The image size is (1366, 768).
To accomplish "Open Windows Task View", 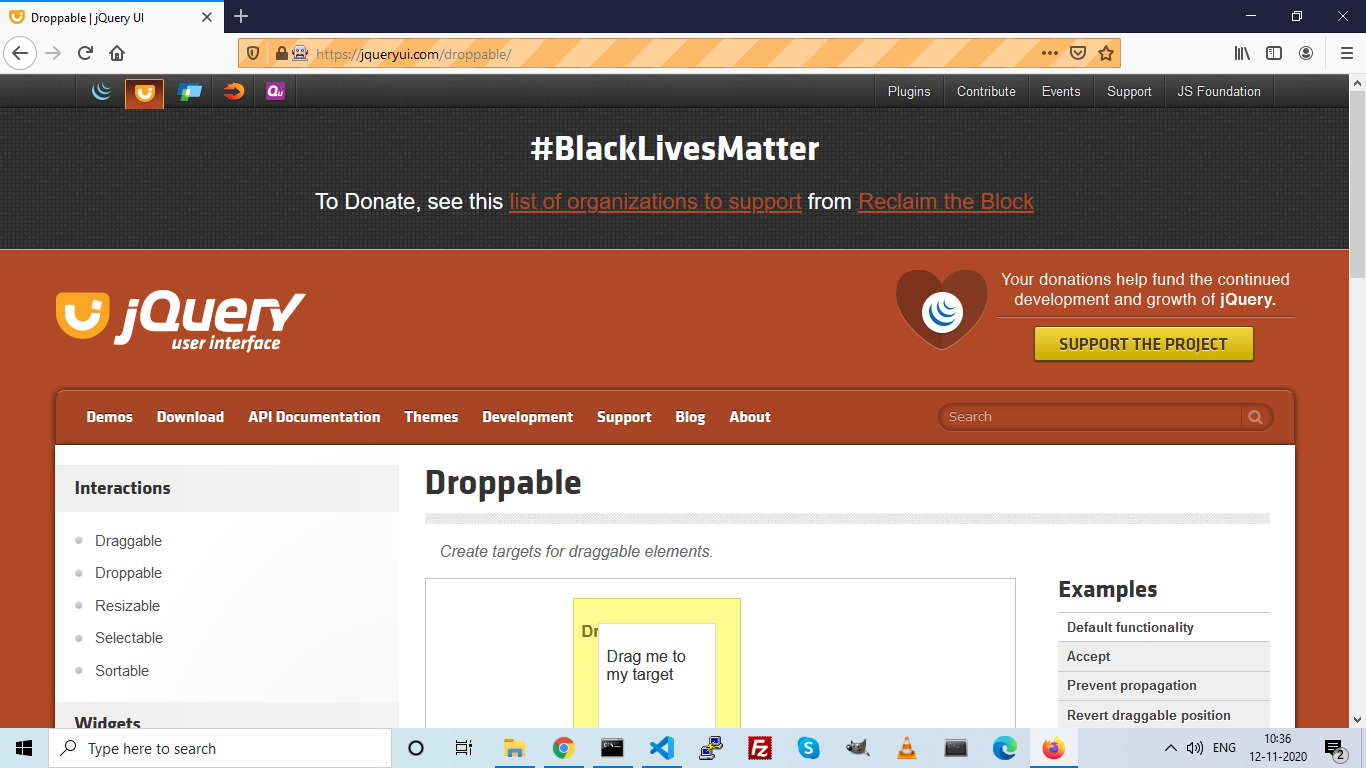I will coord(464,748).
